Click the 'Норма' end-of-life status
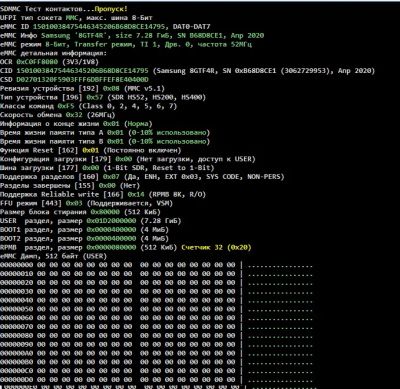This screenshot has height=389, width=400. coord(138,124)
